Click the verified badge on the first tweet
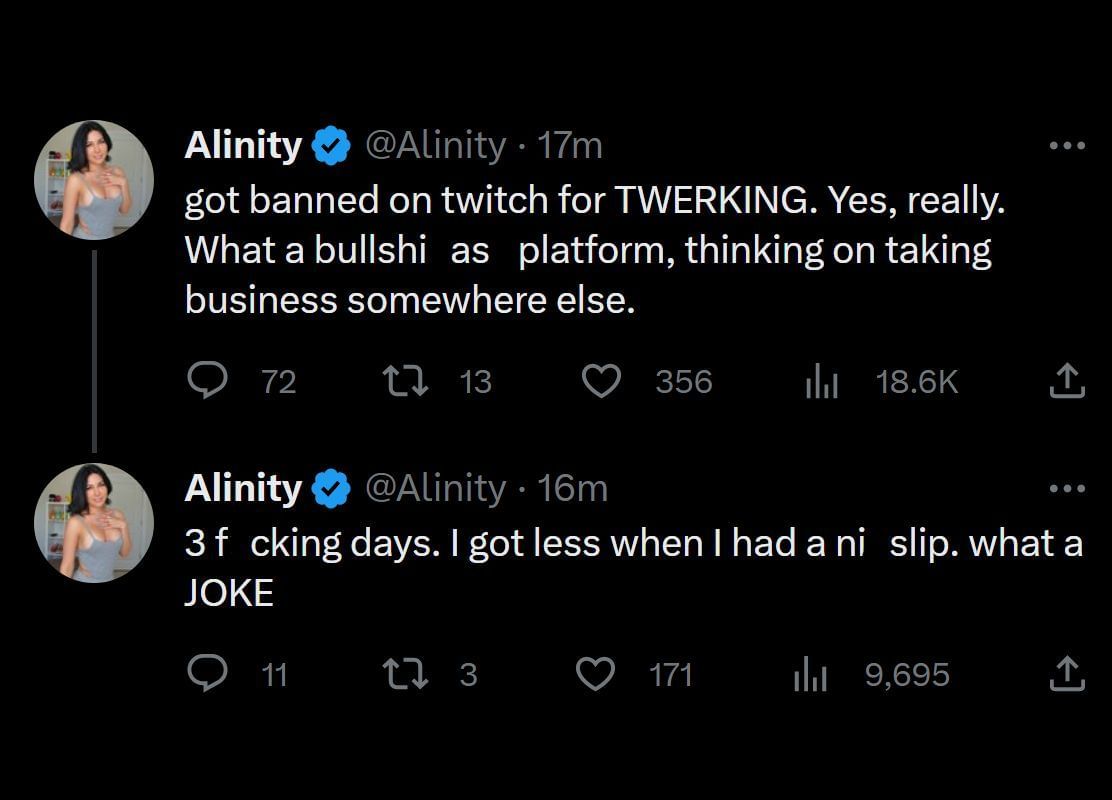Screen dimensions: 1112x800 (x=332, y=144)
